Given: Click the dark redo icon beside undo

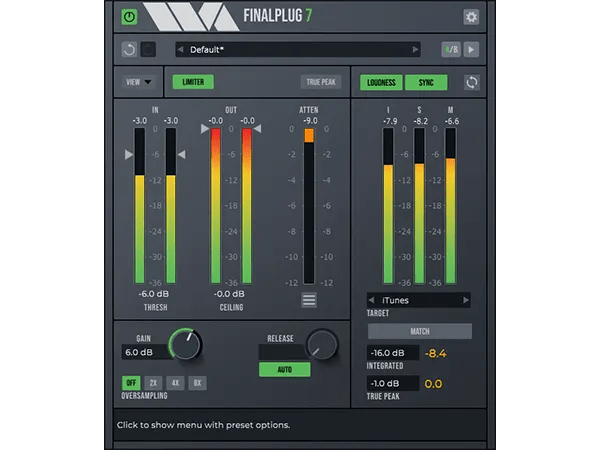Looking at the screenshot, I should point(148,49).
